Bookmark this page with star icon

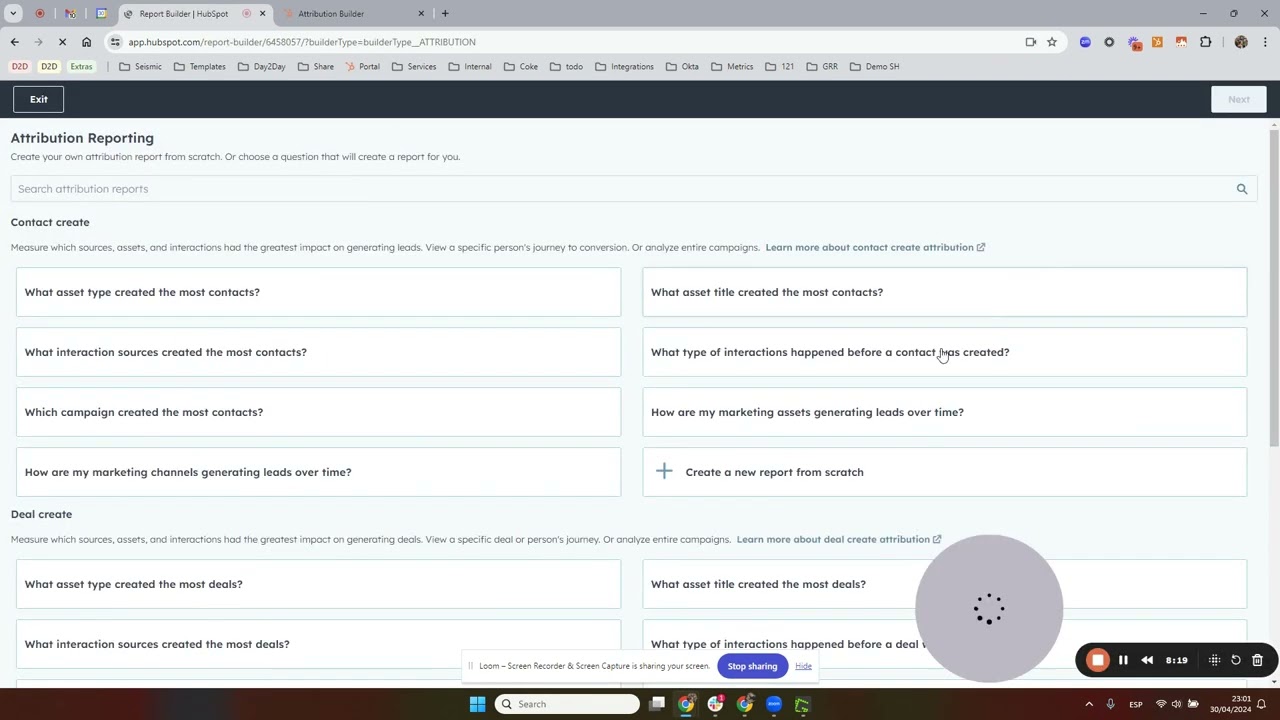1052,42
